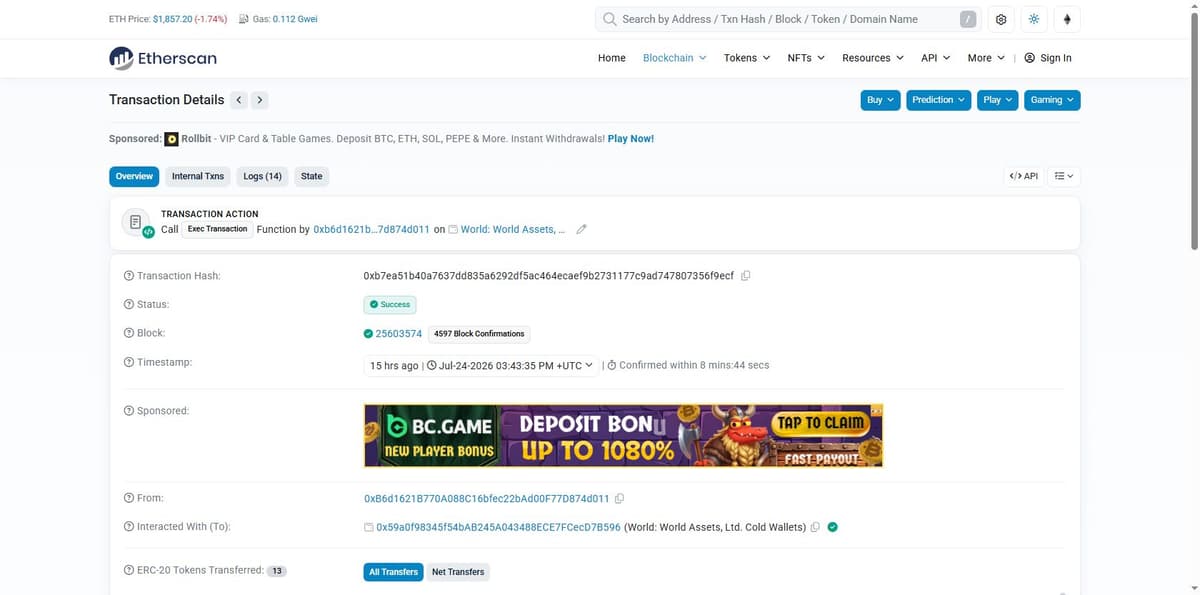
Task: Switch to the Logs (14) tab
Action: tap(263, 176)
